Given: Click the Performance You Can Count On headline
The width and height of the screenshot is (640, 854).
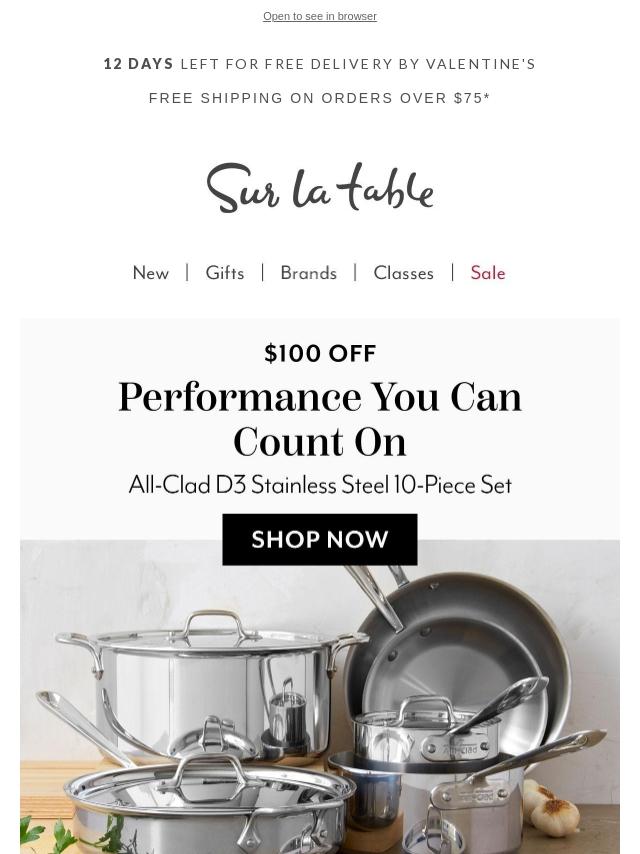Looking at the screenshot, I should coord(320,420).
